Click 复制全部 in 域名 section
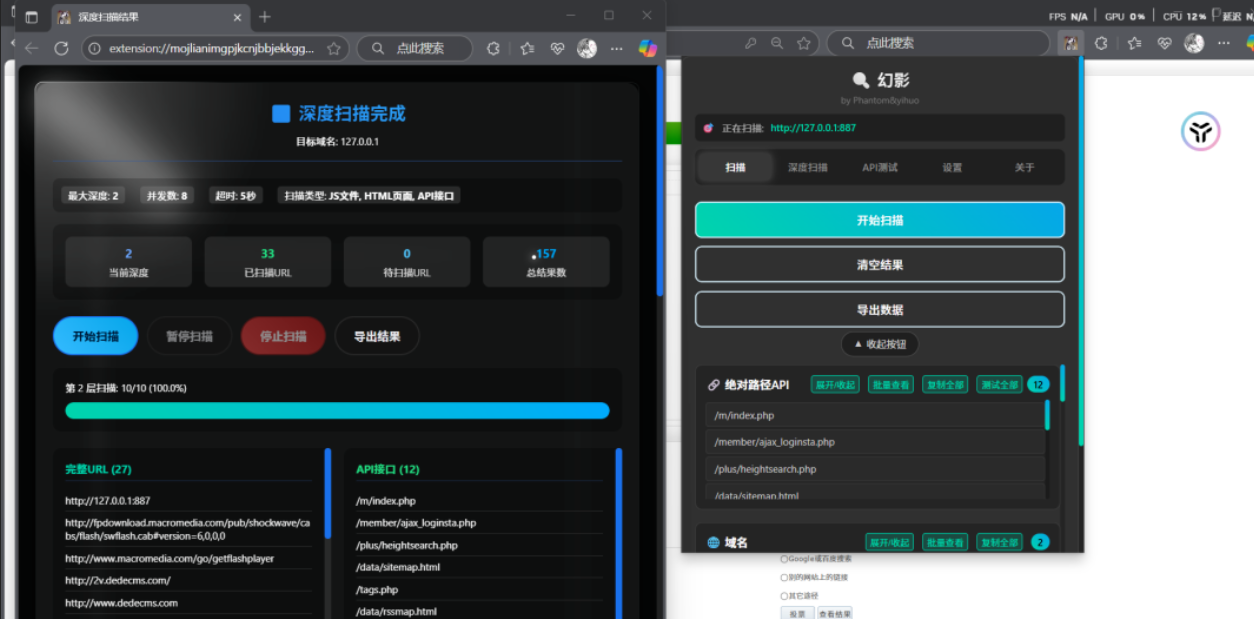This screenshot has width=1254, height=619. click(x=999, y=542)
